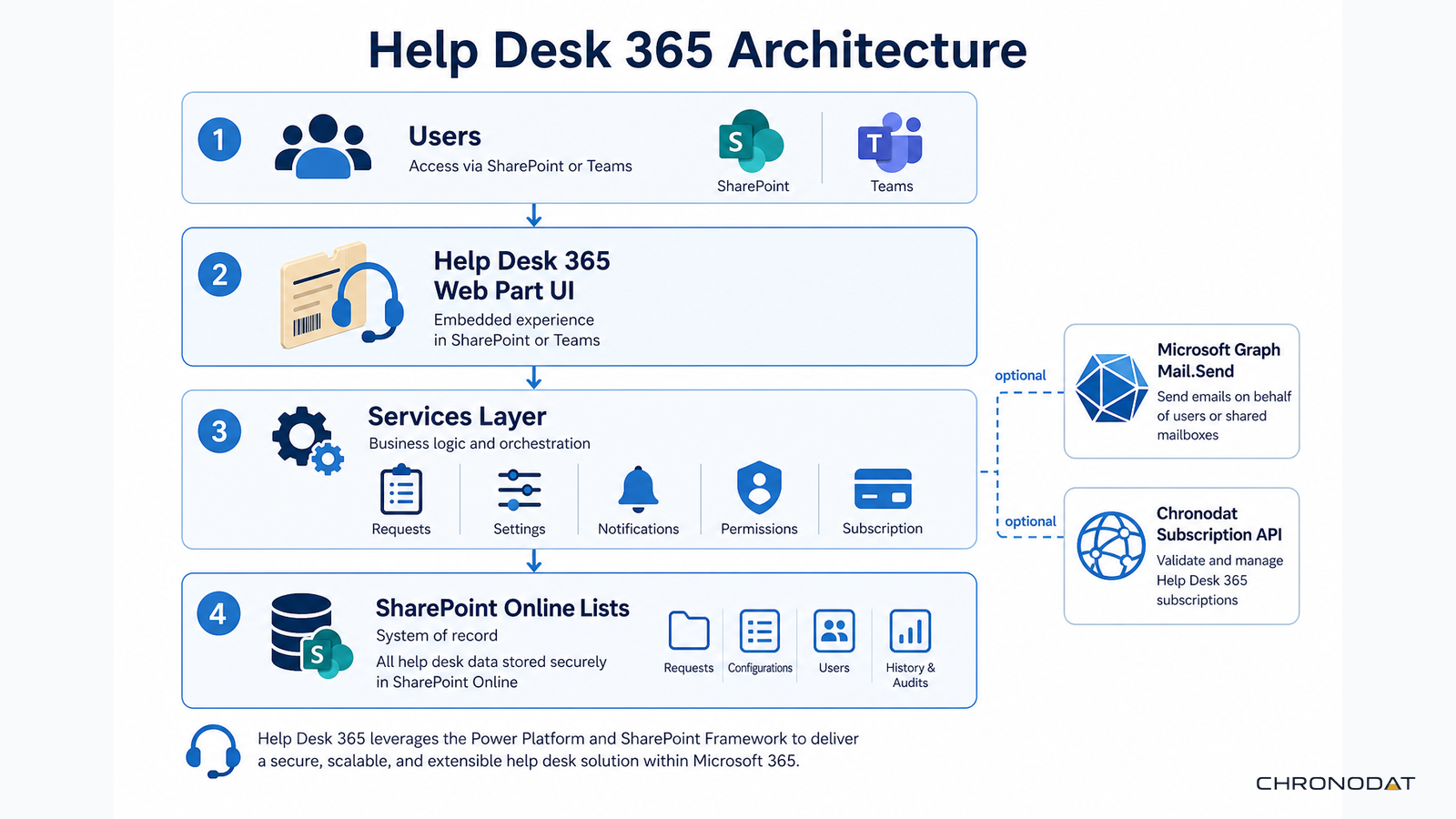This screenshot has height=819, width=1456.
Task: Click the Requests folder icon in SharePoint Lists
Action: click(x=689, y=631)
